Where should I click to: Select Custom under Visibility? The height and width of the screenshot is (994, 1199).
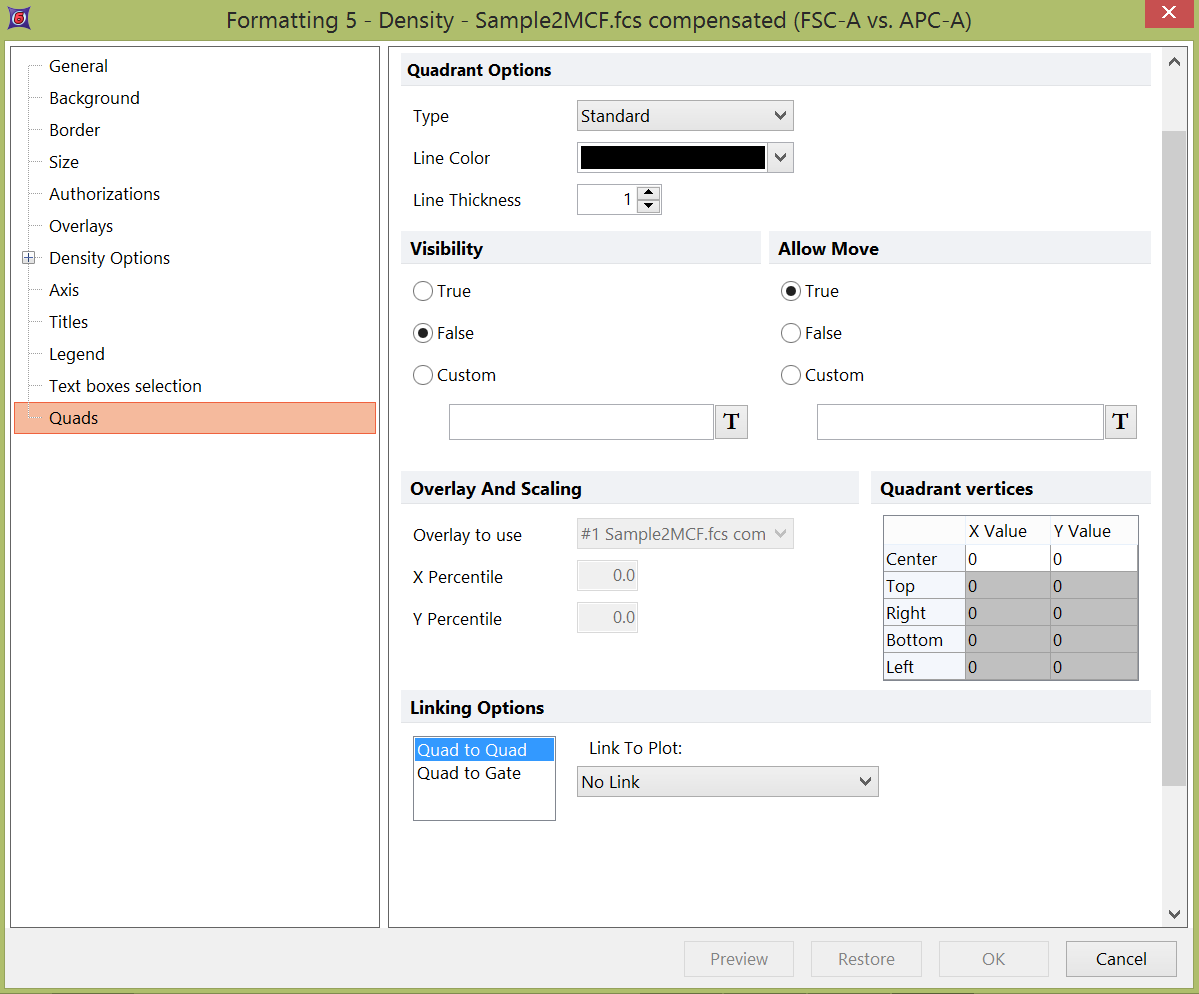pyautogui.click(x=424, y=375)
